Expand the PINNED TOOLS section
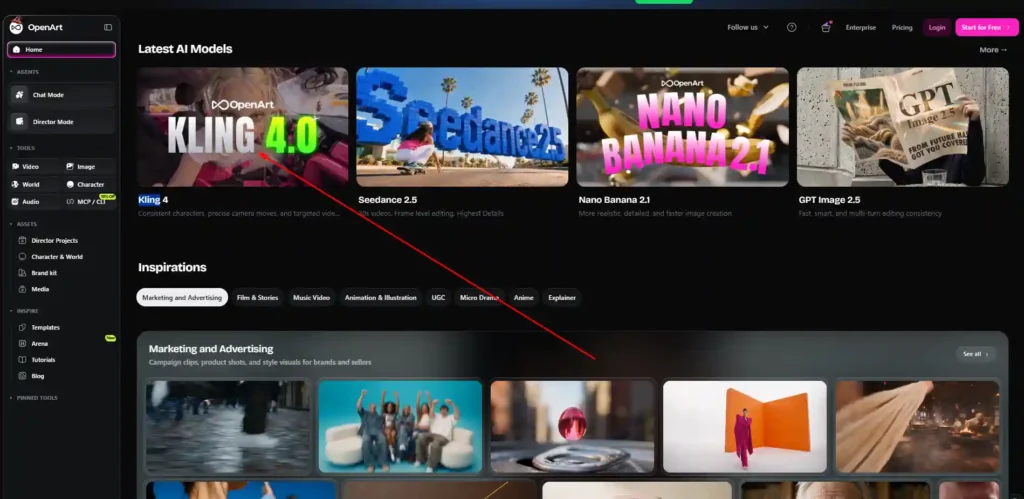 point(33,398)
